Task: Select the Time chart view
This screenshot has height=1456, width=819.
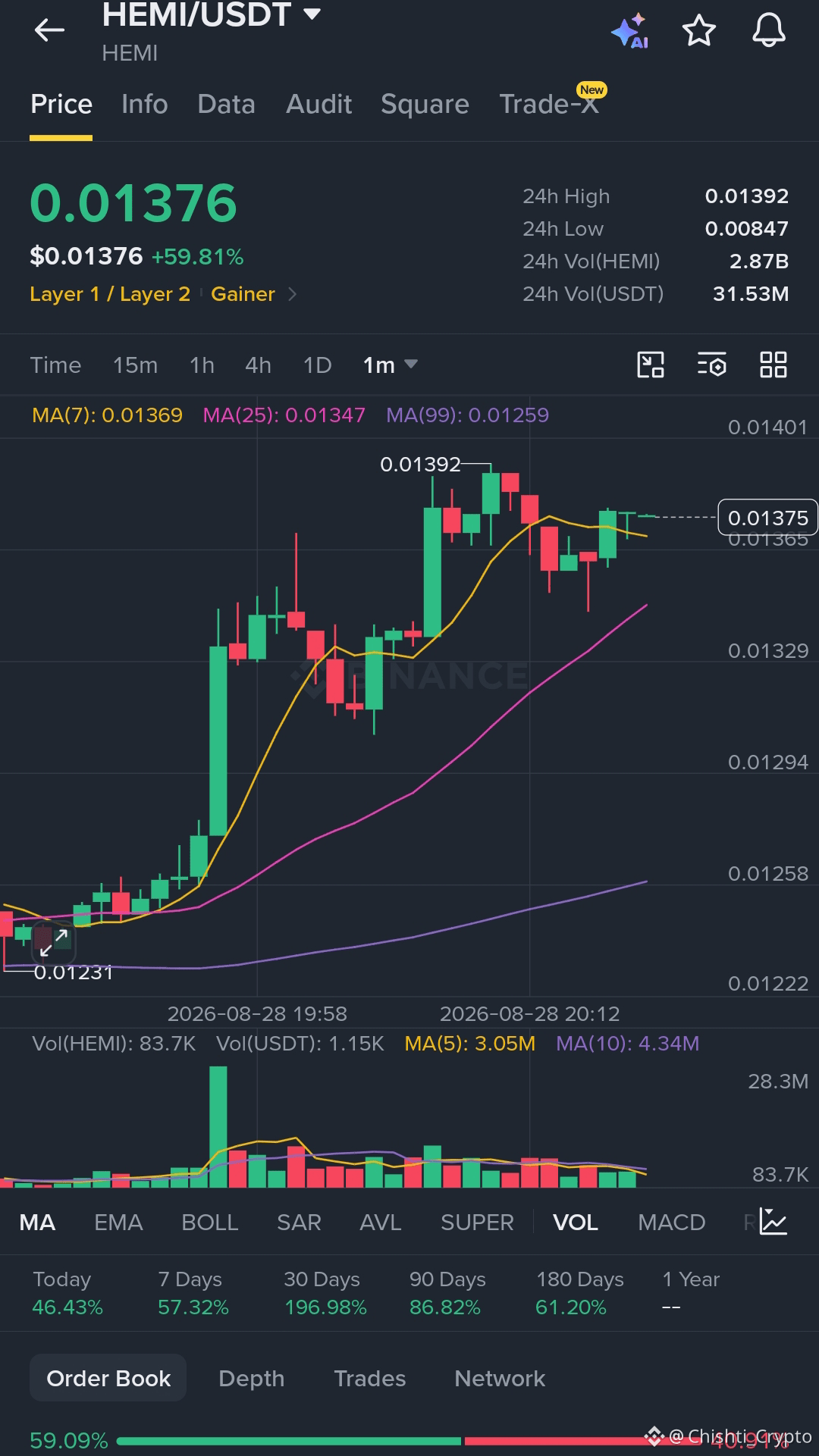Action: (55, 365)
